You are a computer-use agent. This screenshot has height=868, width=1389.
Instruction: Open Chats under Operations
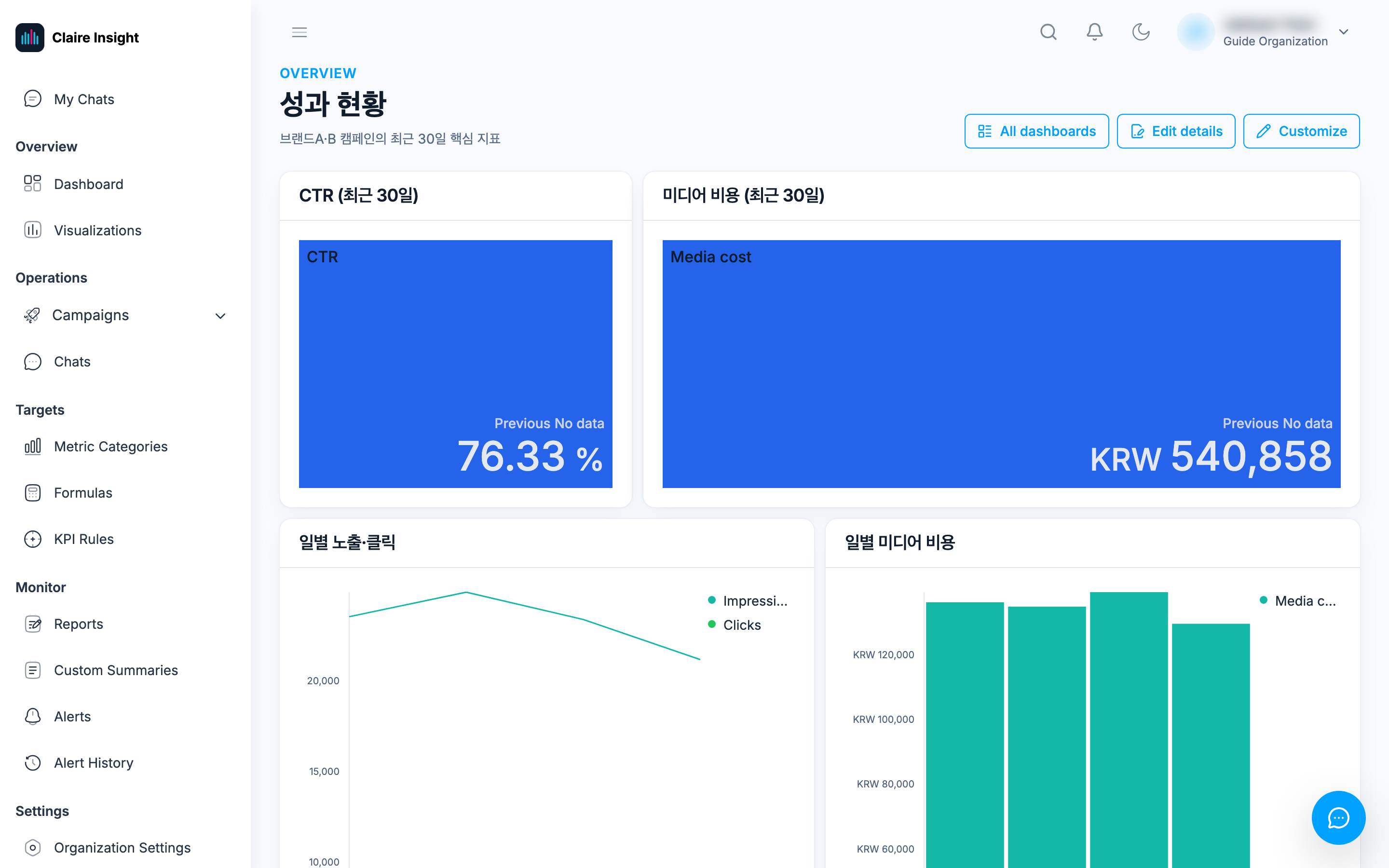125,362
